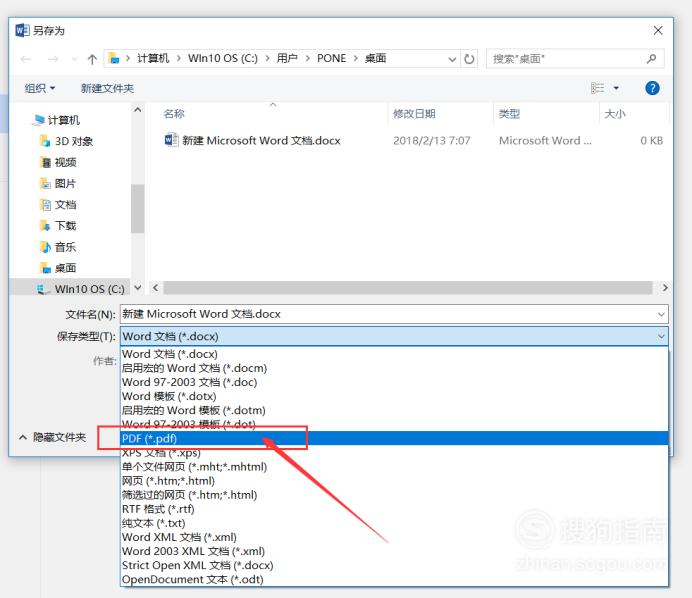692x598 pixels.
Task: Click 计算机 breadcrumb in address bar
Action: (x=153, y=58)
